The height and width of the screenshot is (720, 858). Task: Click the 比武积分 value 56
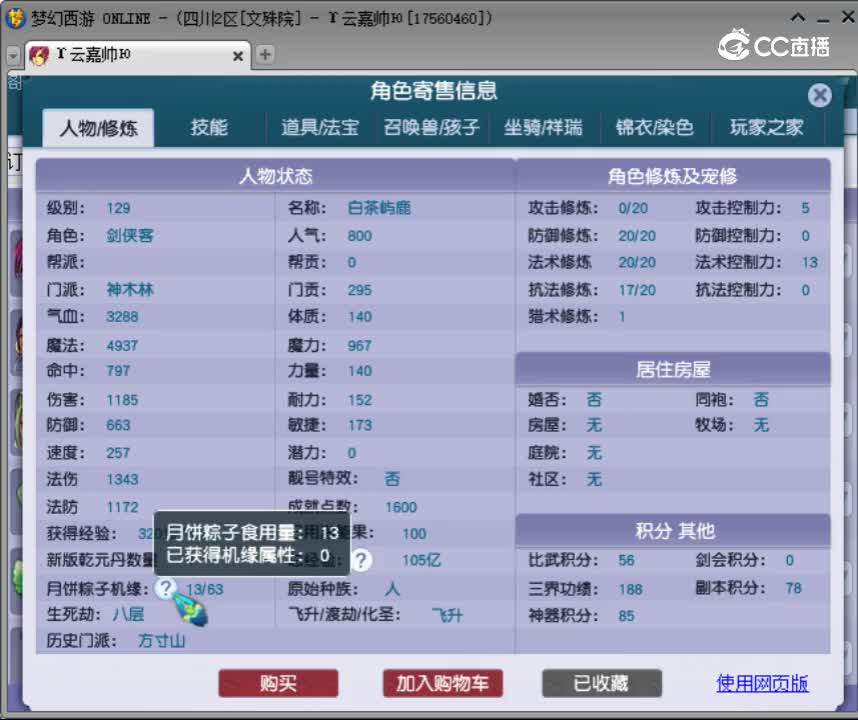(627, 560)
